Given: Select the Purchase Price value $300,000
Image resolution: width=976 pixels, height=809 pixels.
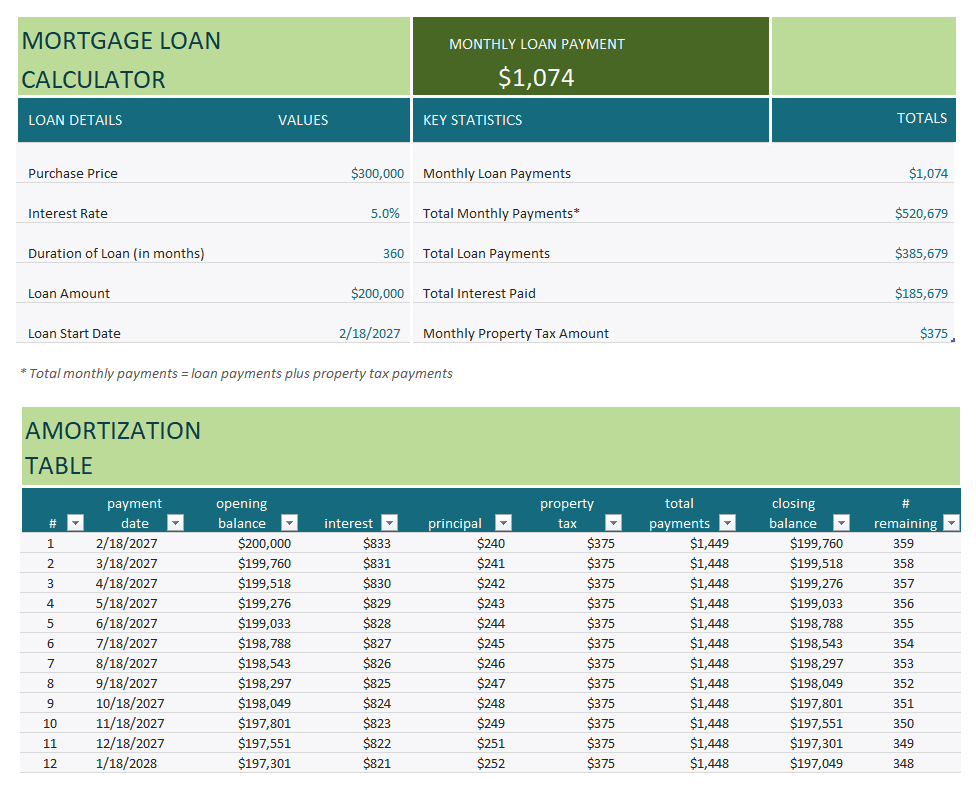Looking at the screenshot, I should 377,174.
